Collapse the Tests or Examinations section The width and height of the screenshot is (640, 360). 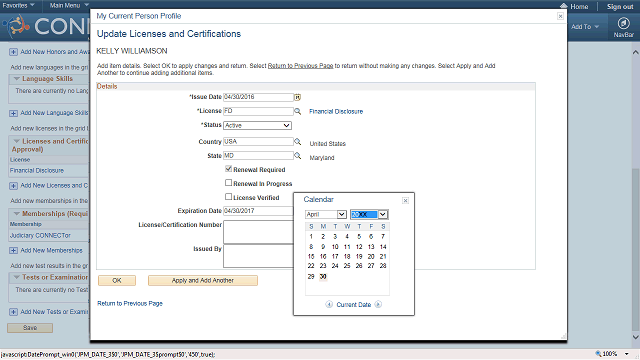pos(17,277)
